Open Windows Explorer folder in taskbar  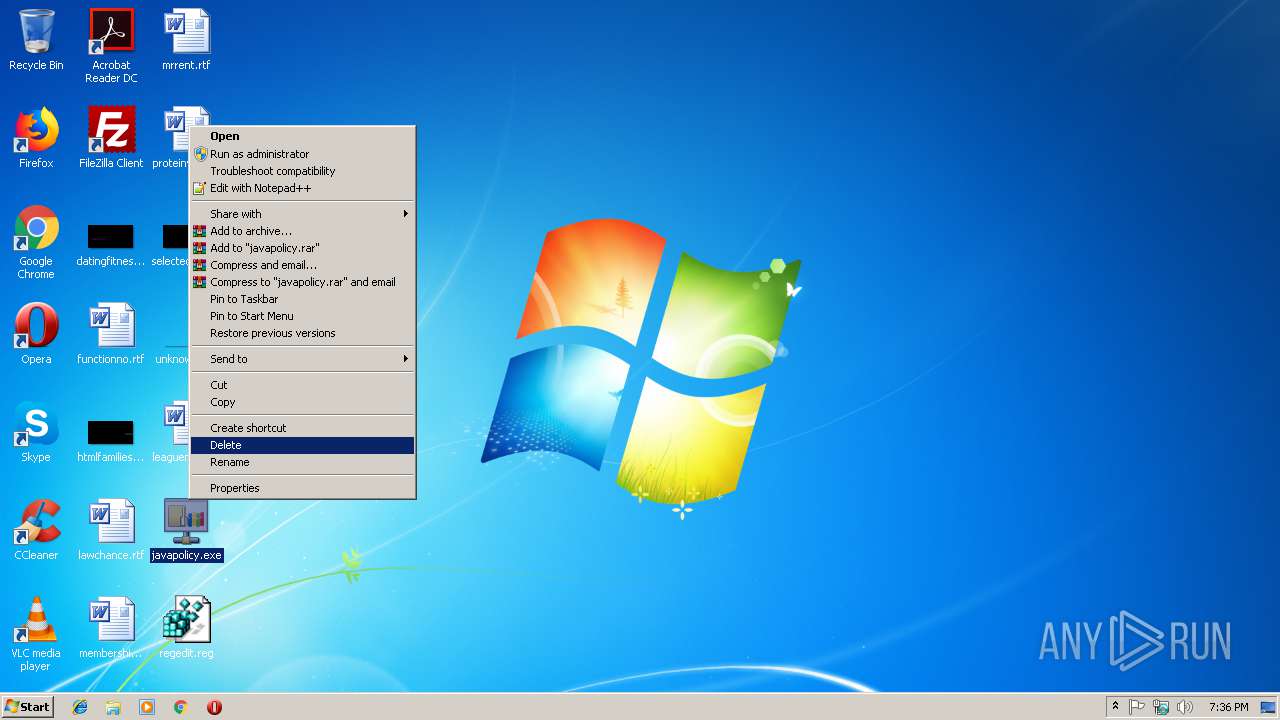click(113, 707)
